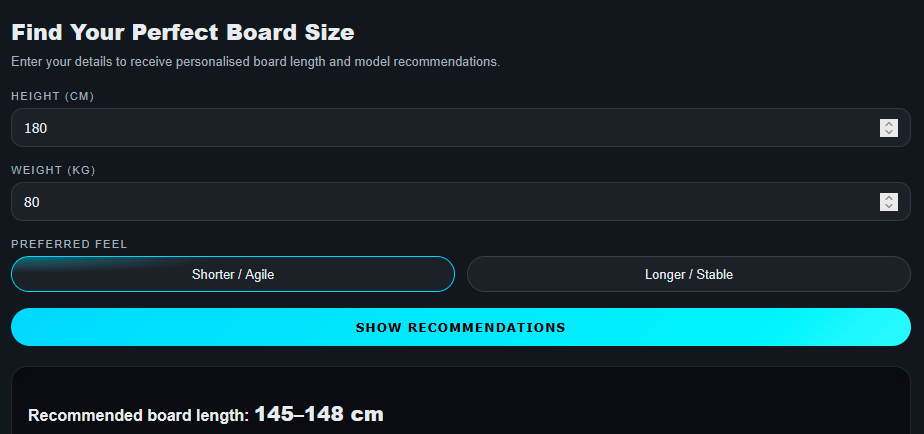This screenshot has width=924, height=434.
Task: Click the Height (cm) input field
Action: tap(440, 128)
